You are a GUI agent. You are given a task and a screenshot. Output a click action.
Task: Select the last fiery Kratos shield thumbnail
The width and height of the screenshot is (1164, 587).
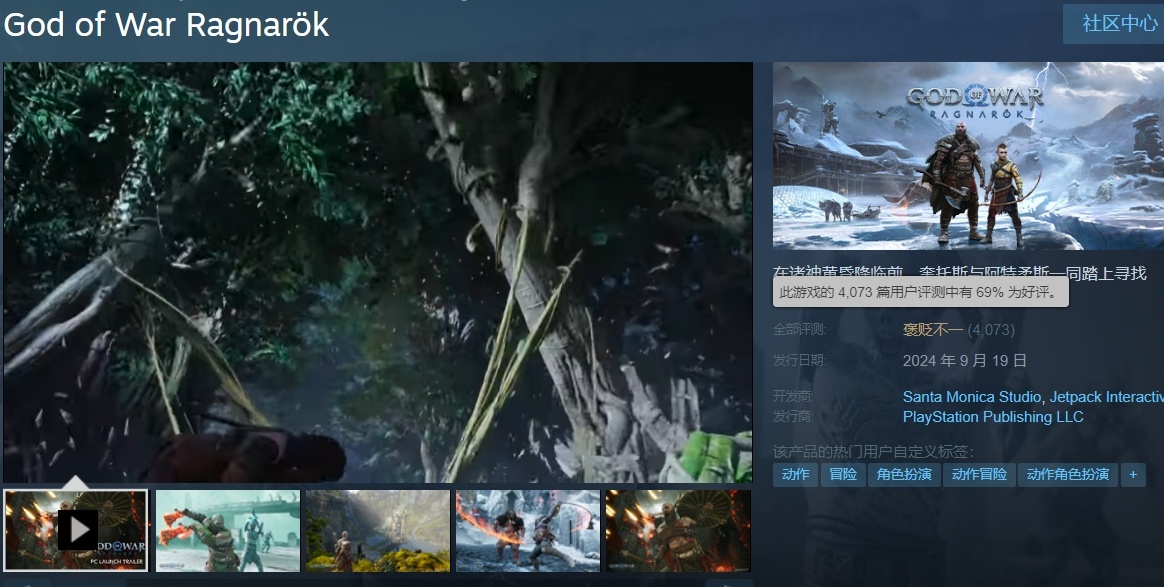678,530
